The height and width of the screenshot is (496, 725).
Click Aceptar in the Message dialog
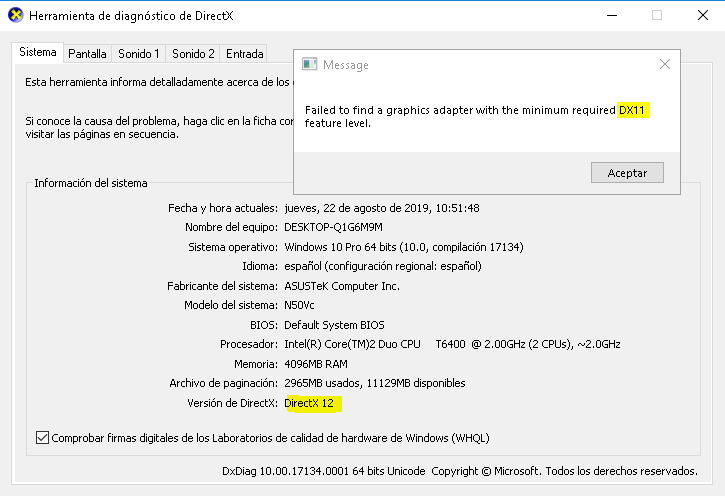(x=627, y=172)
